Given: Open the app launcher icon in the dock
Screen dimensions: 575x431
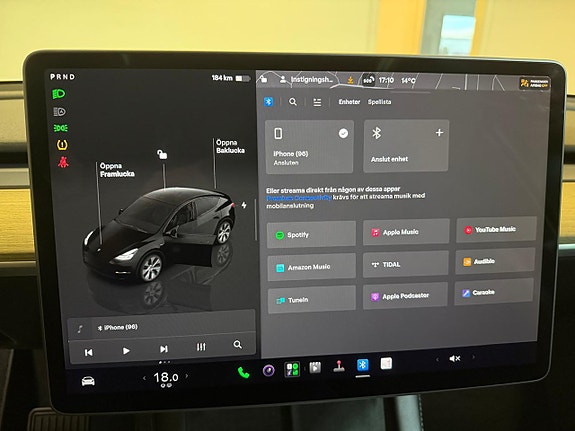Looking at the screenshot, I should click(292, 369).
